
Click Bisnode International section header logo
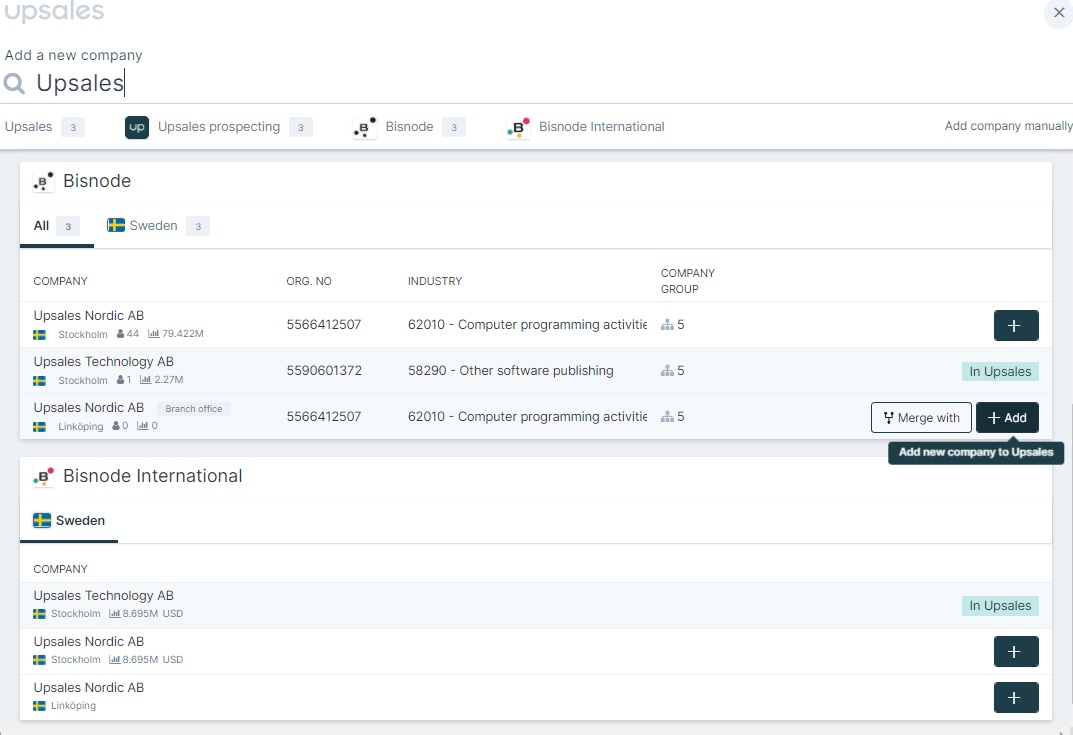(x=43, y=476)
